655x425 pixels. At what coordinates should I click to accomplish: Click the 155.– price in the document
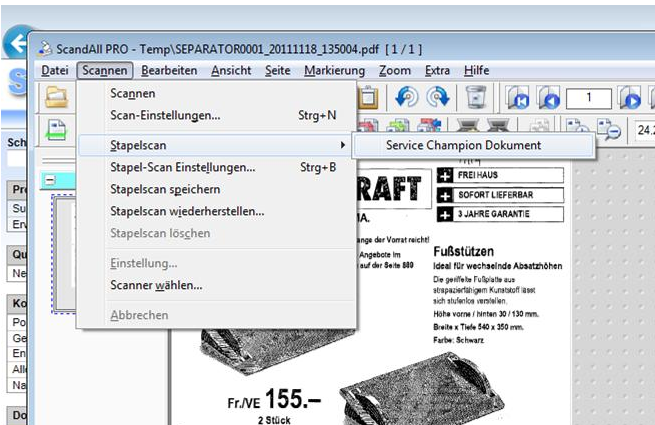point(293,398)
